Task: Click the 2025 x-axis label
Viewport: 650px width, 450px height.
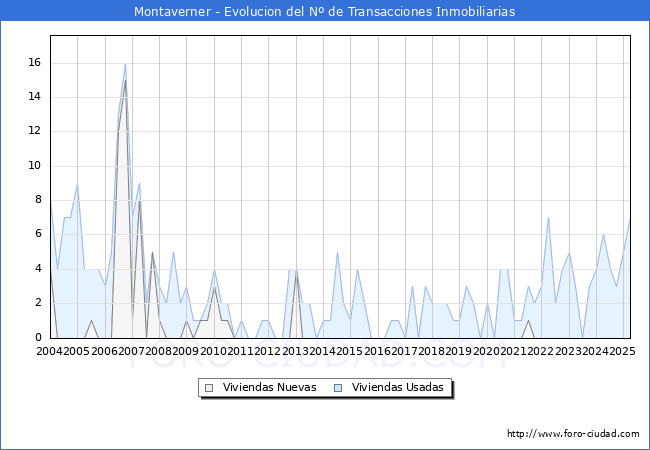Action: pyautogui.click(x=622, y=351)
